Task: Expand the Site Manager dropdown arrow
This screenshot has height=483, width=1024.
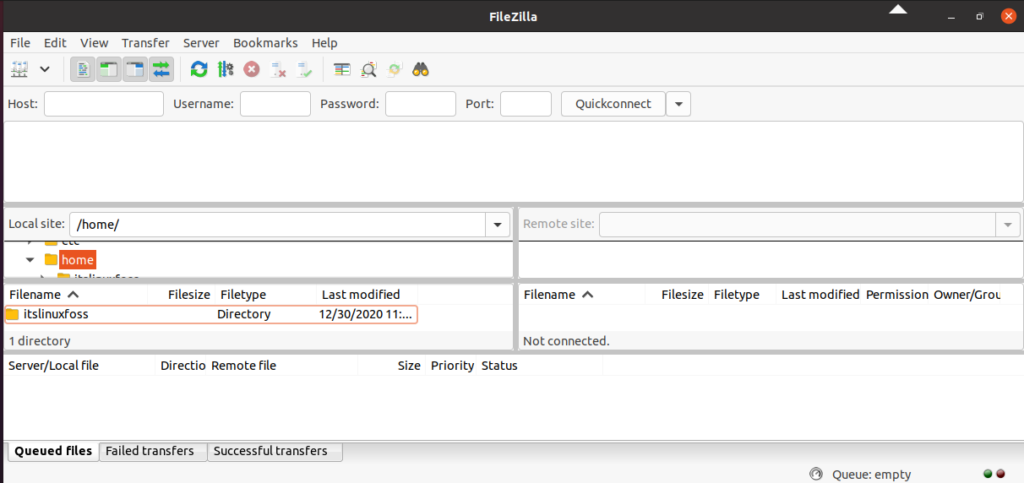Action: click(44, 69)
